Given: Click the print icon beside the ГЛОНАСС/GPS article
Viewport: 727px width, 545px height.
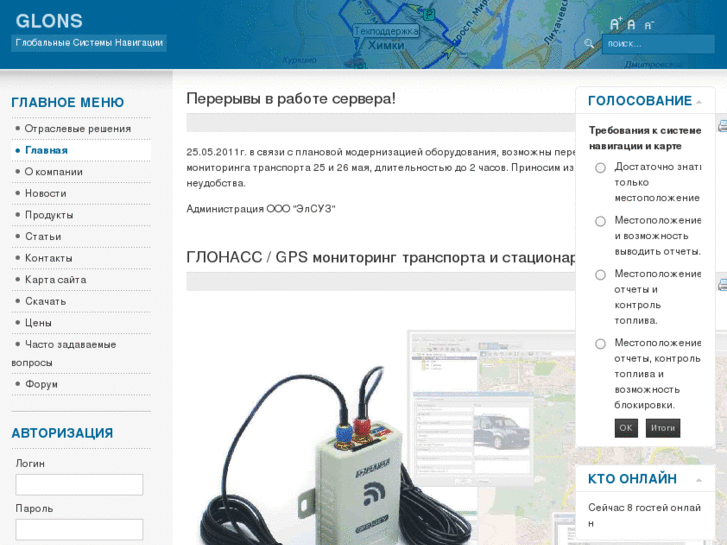Looking at the screenshot, I should (722, 285).
